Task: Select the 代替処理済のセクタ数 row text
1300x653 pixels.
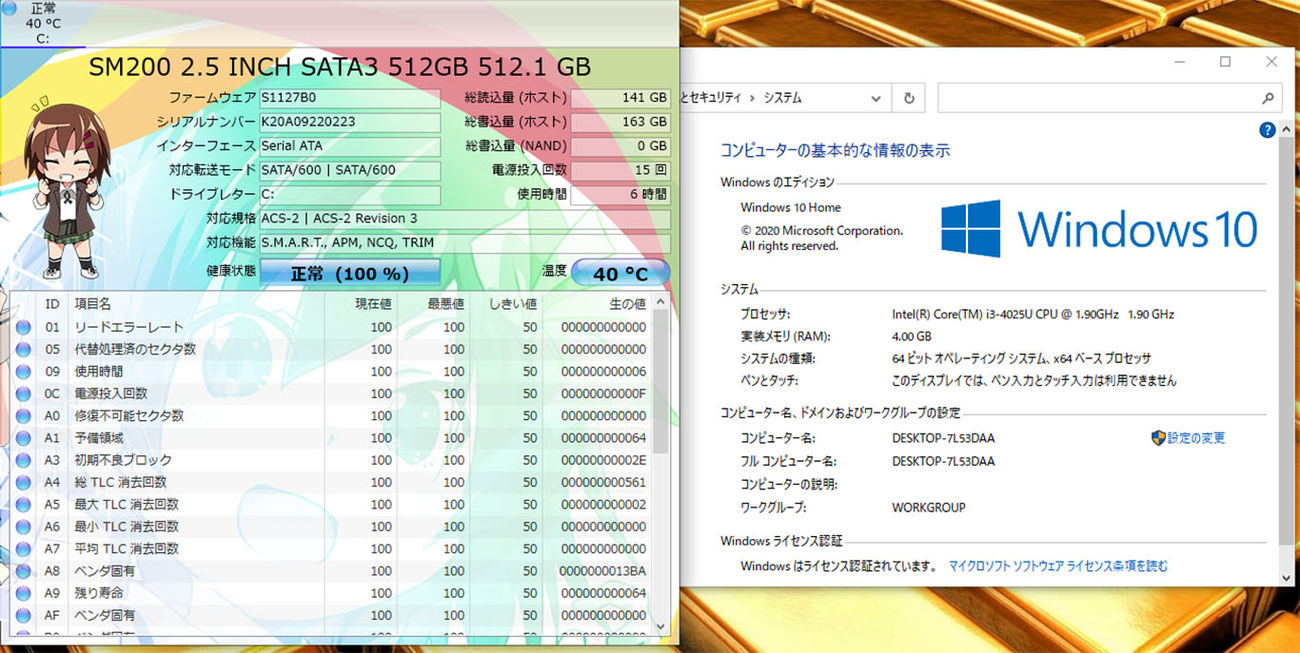Action: click(135, 350)
